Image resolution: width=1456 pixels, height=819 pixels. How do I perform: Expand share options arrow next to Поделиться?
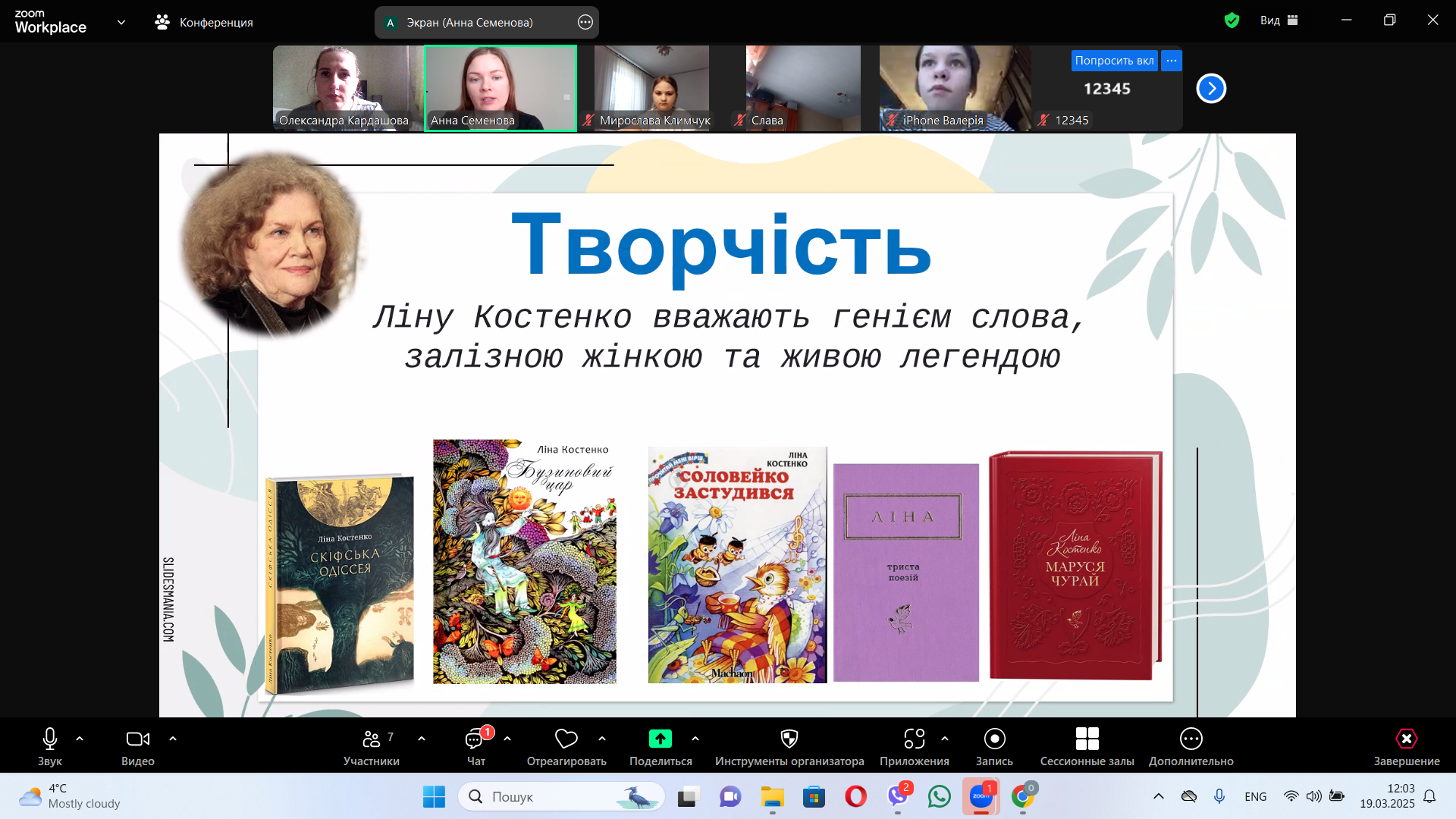(695, 739)
